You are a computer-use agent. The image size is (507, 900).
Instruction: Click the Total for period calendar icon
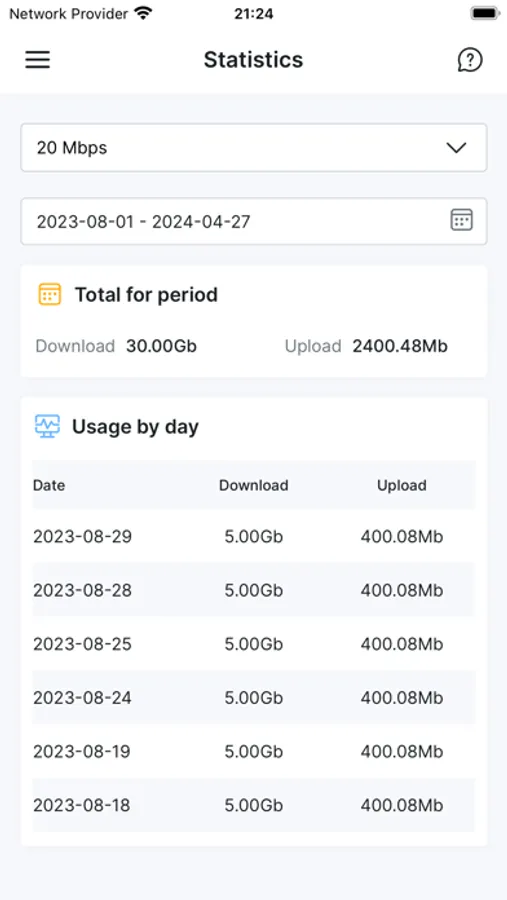coord(50,294)
